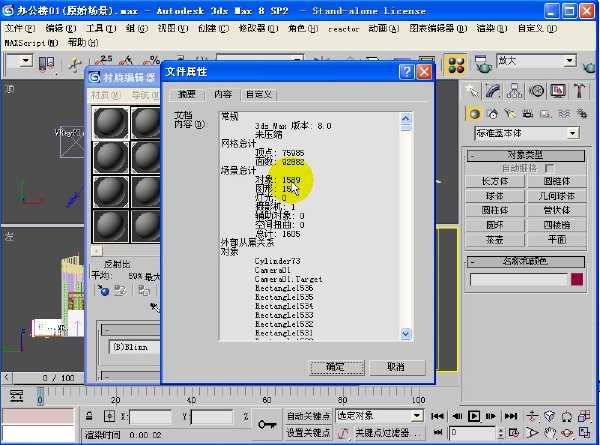The image size is (600, 445).
Task: Switch to the 摘要 tab
Action: [186, 94]
